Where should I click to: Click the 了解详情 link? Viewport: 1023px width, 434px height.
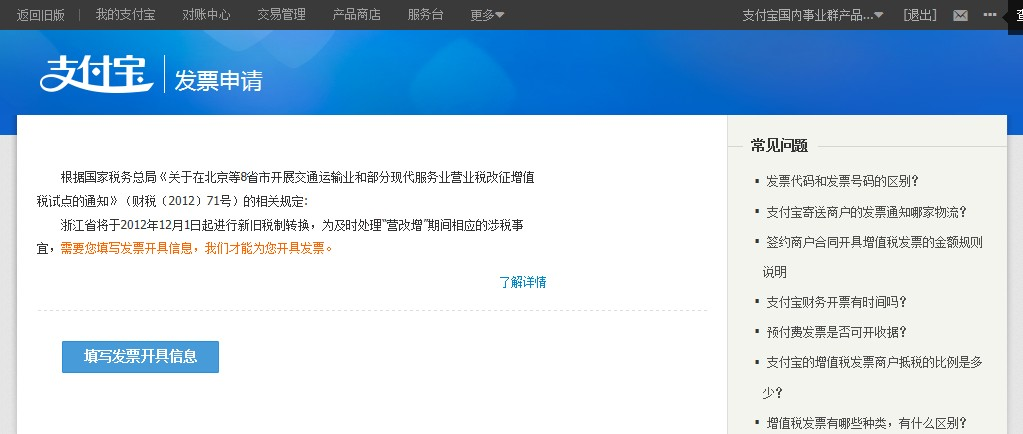click(523, 282)
